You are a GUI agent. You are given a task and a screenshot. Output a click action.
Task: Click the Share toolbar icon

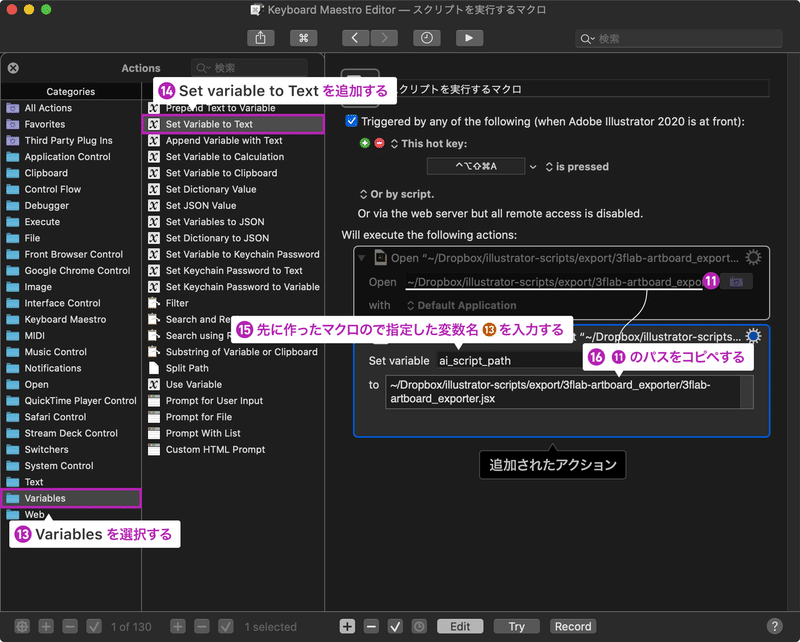[x=261, y=38]
